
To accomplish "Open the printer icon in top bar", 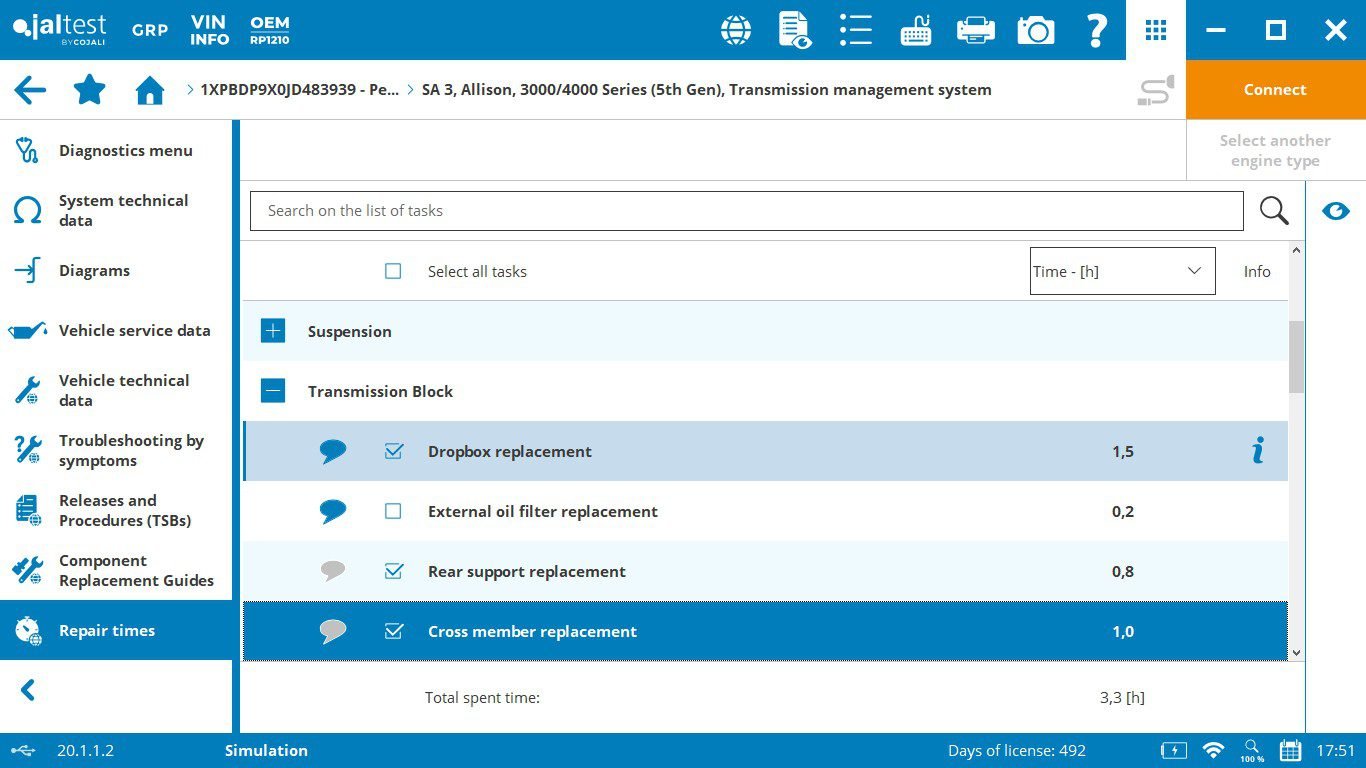I will 975,30.
